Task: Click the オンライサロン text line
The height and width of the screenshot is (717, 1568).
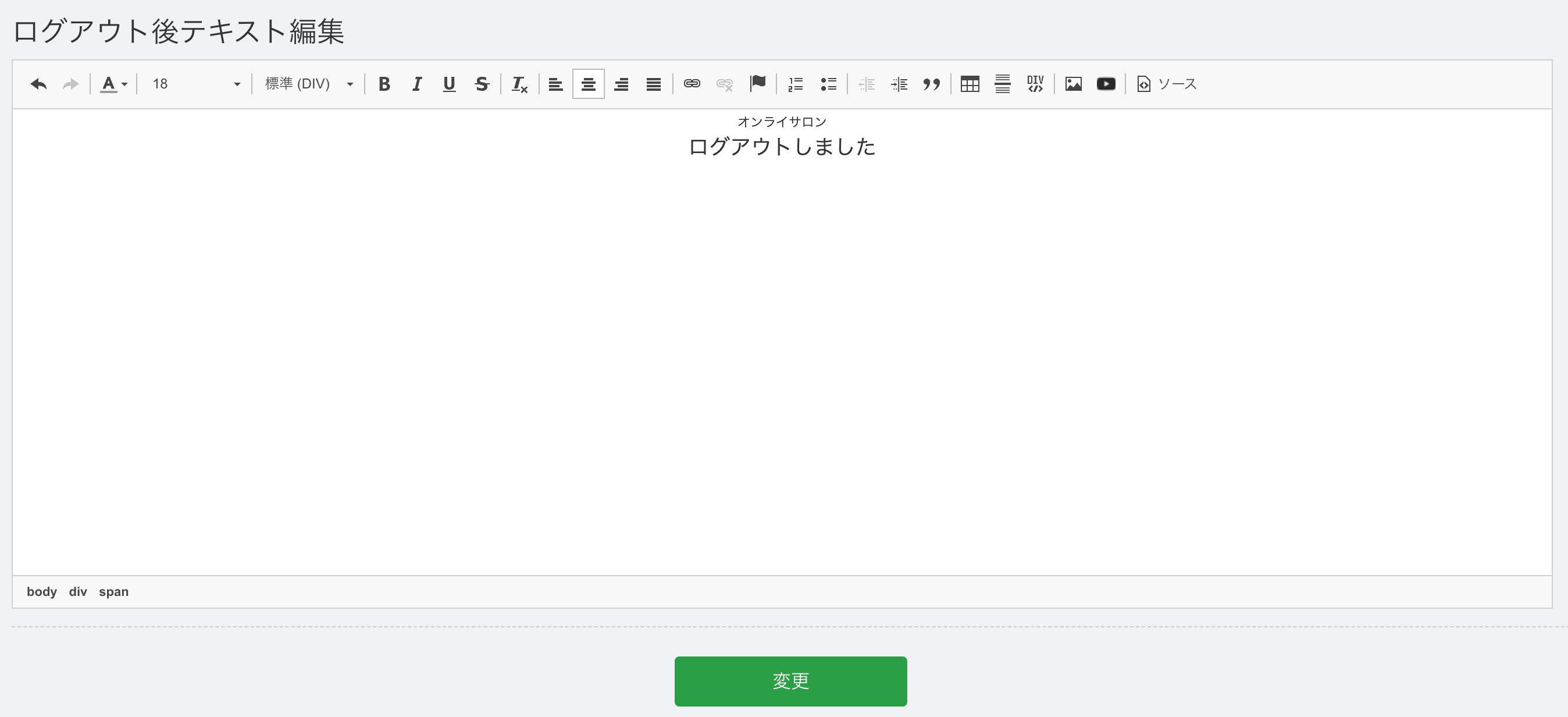Action: [x=782, y=122]
